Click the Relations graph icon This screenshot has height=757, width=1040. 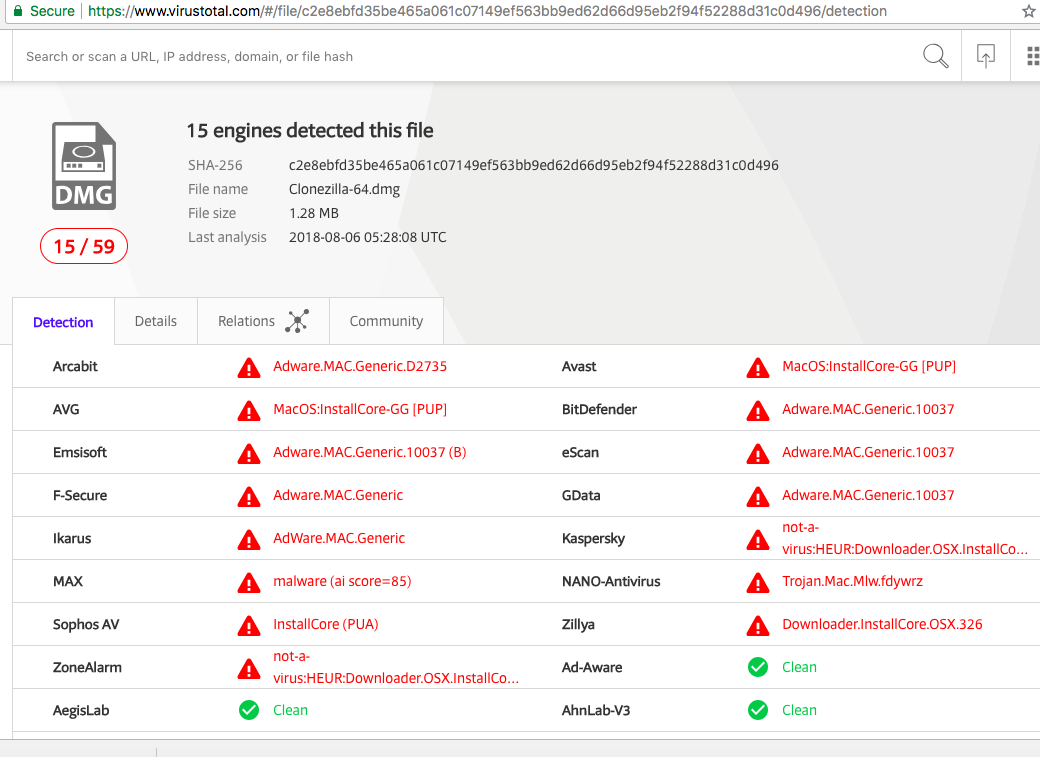click(296, 321)
